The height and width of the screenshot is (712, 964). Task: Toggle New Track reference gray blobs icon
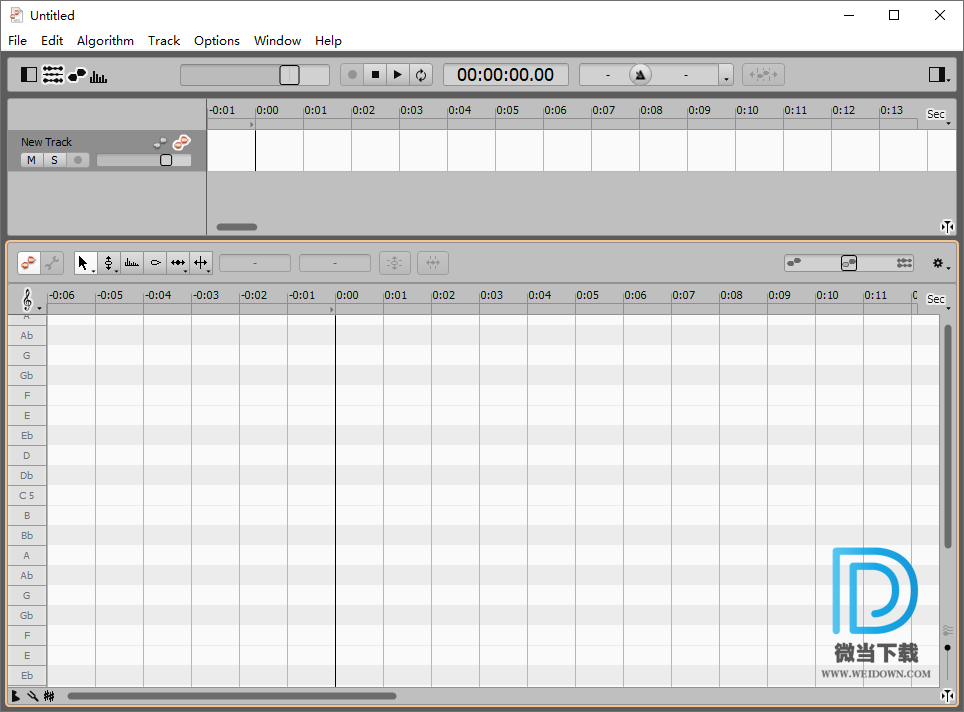pyautogui.click(x=160, y=143)
